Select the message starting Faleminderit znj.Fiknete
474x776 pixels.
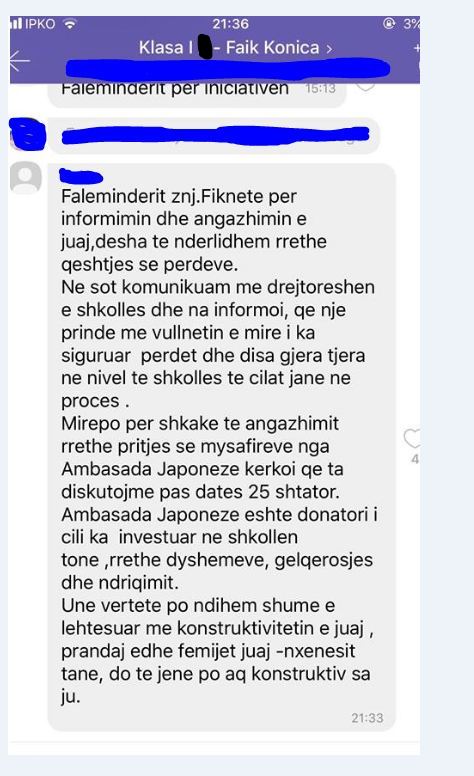(x=221, y=447)
